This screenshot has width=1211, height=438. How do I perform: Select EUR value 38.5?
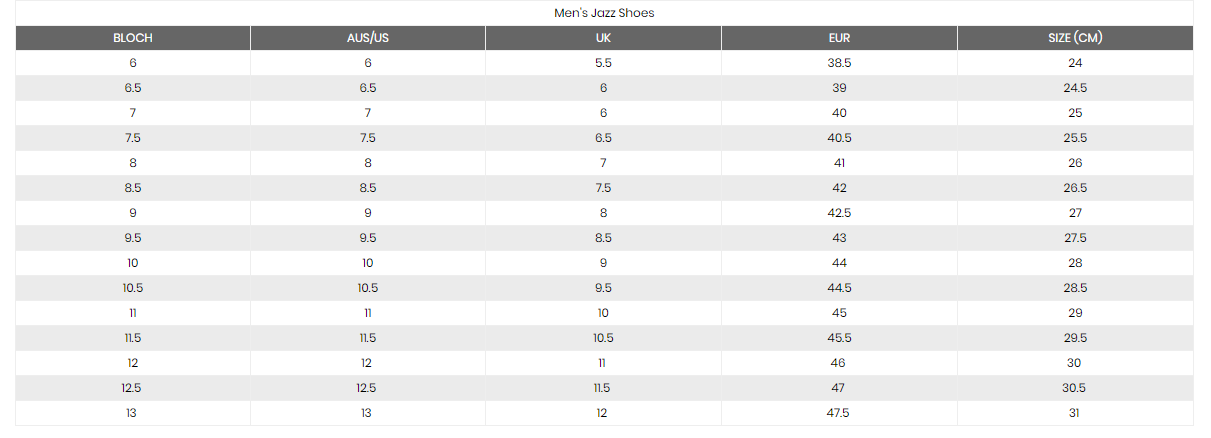[x=839, y=63]
